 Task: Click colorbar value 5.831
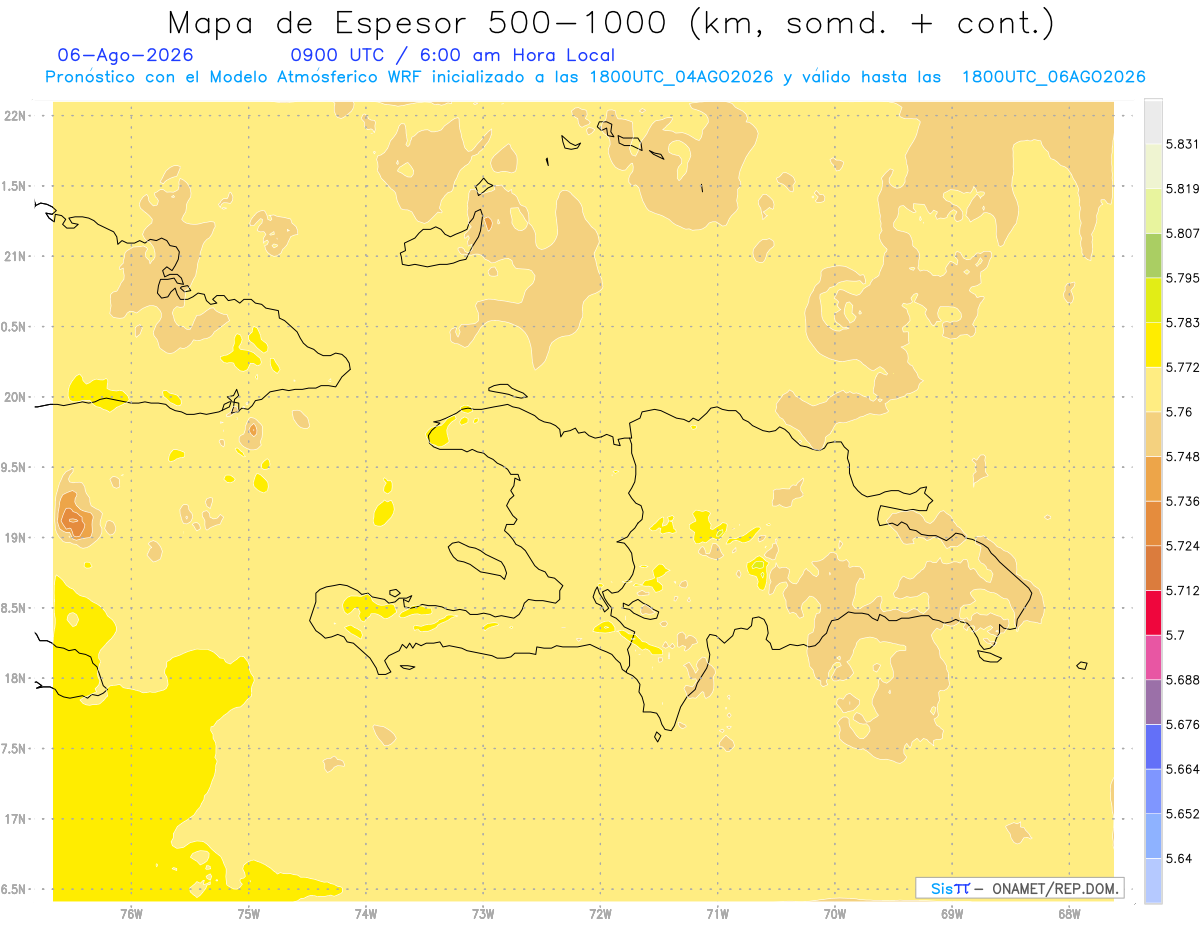coord(1182,144)
